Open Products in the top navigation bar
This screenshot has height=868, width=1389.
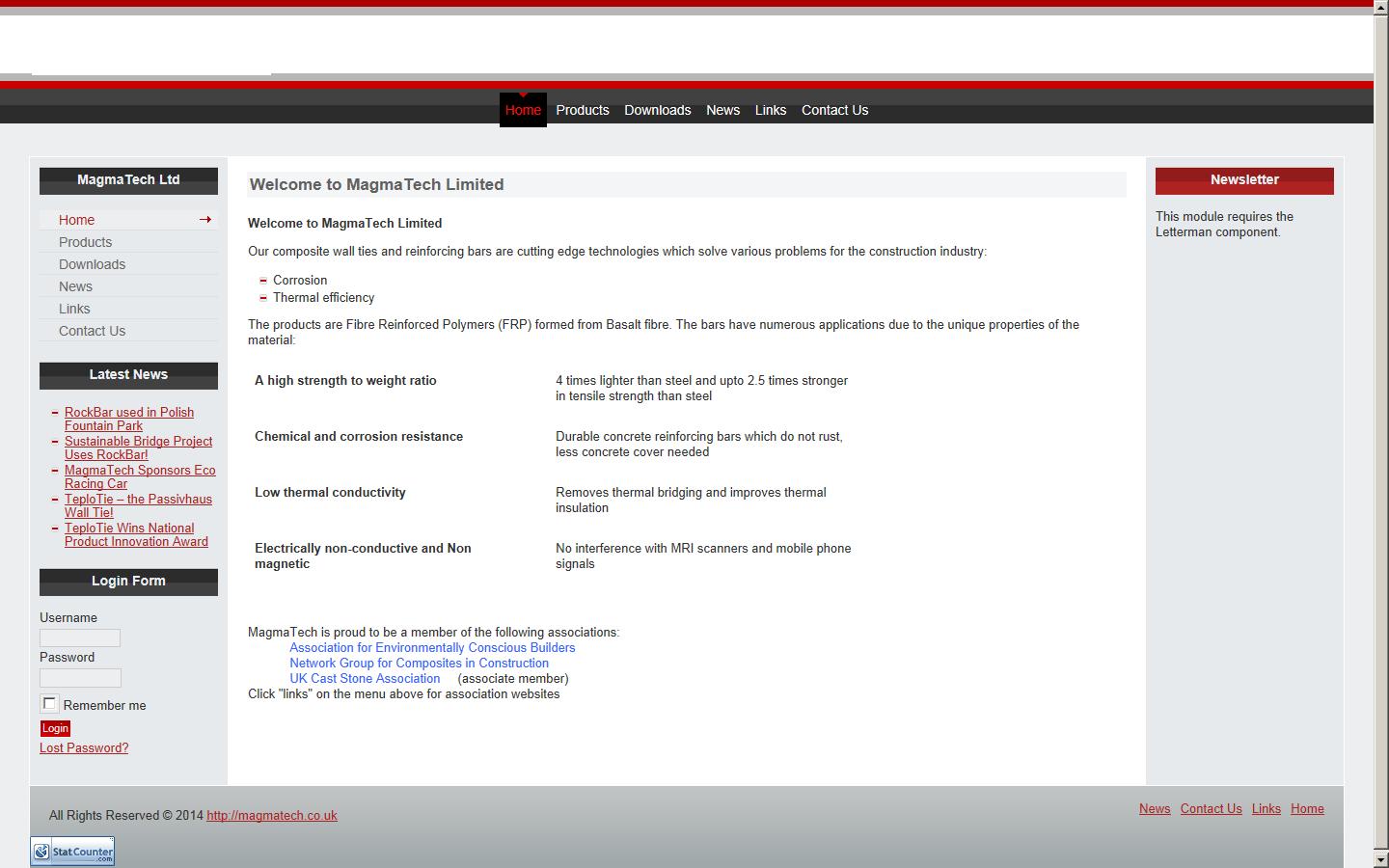583,110
